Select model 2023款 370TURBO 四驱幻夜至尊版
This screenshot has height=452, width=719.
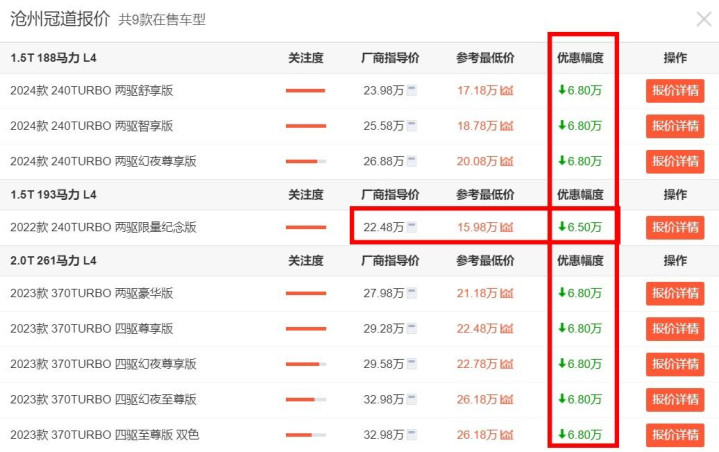[x=103, y=399]
